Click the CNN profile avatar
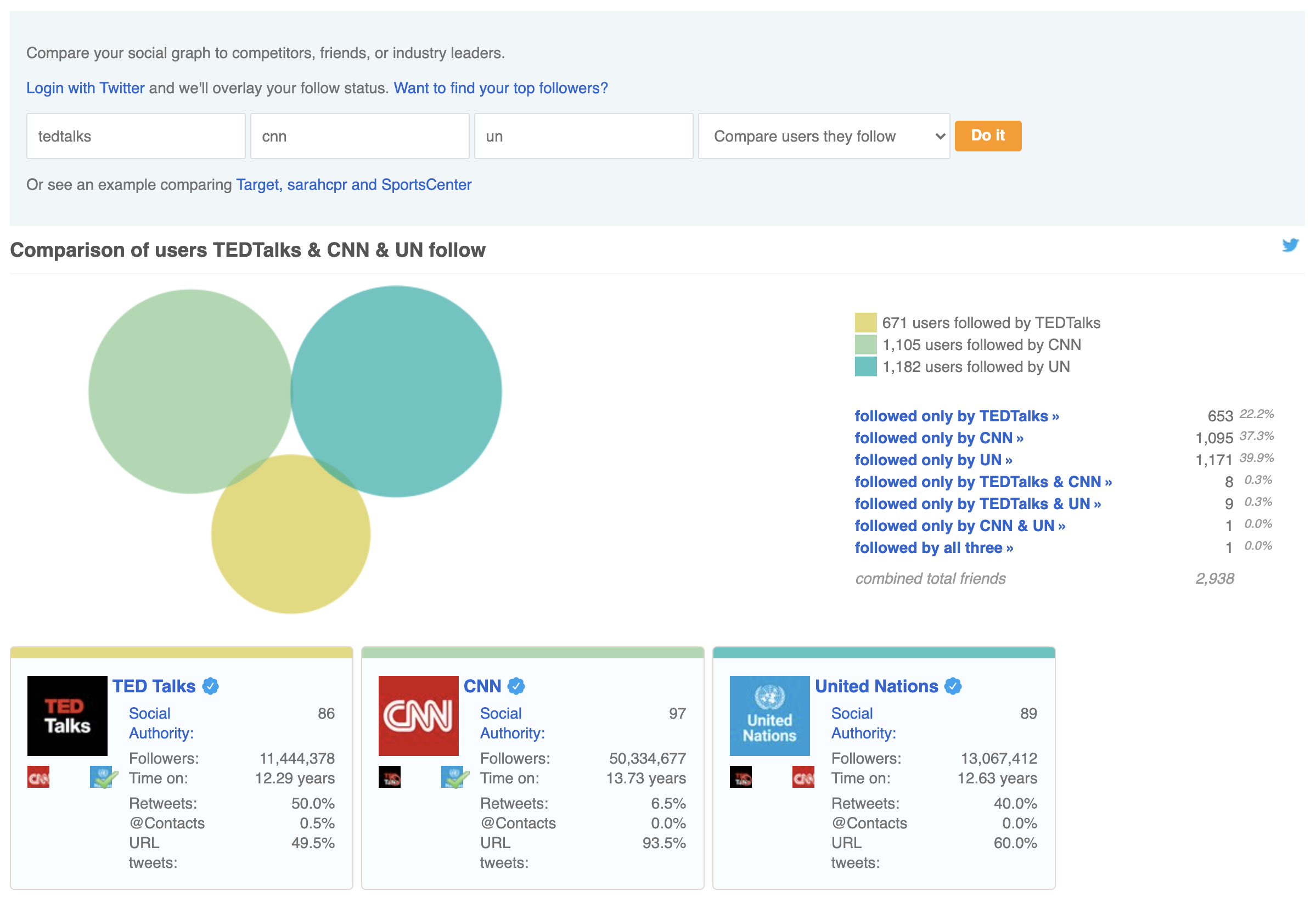This screenshot has height=903, width=1316. [x=419, y=715]
